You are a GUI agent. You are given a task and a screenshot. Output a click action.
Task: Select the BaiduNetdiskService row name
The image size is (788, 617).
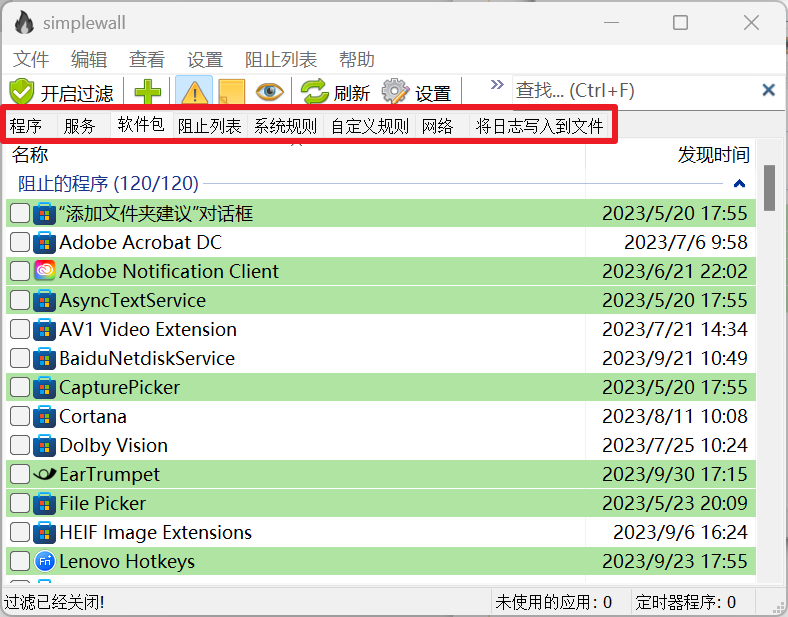(x=147, y=358)
